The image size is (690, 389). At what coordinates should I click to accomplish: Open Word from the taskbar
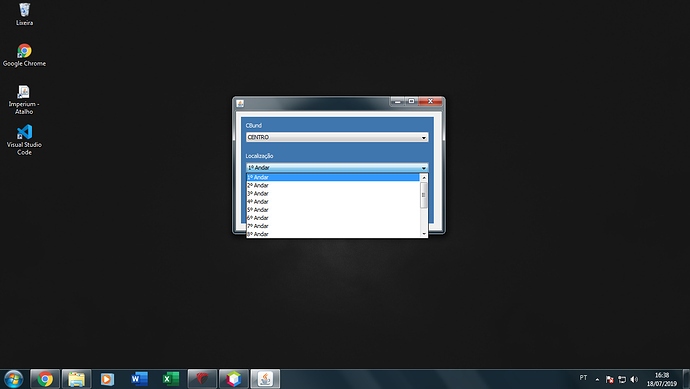pos(139,379)
